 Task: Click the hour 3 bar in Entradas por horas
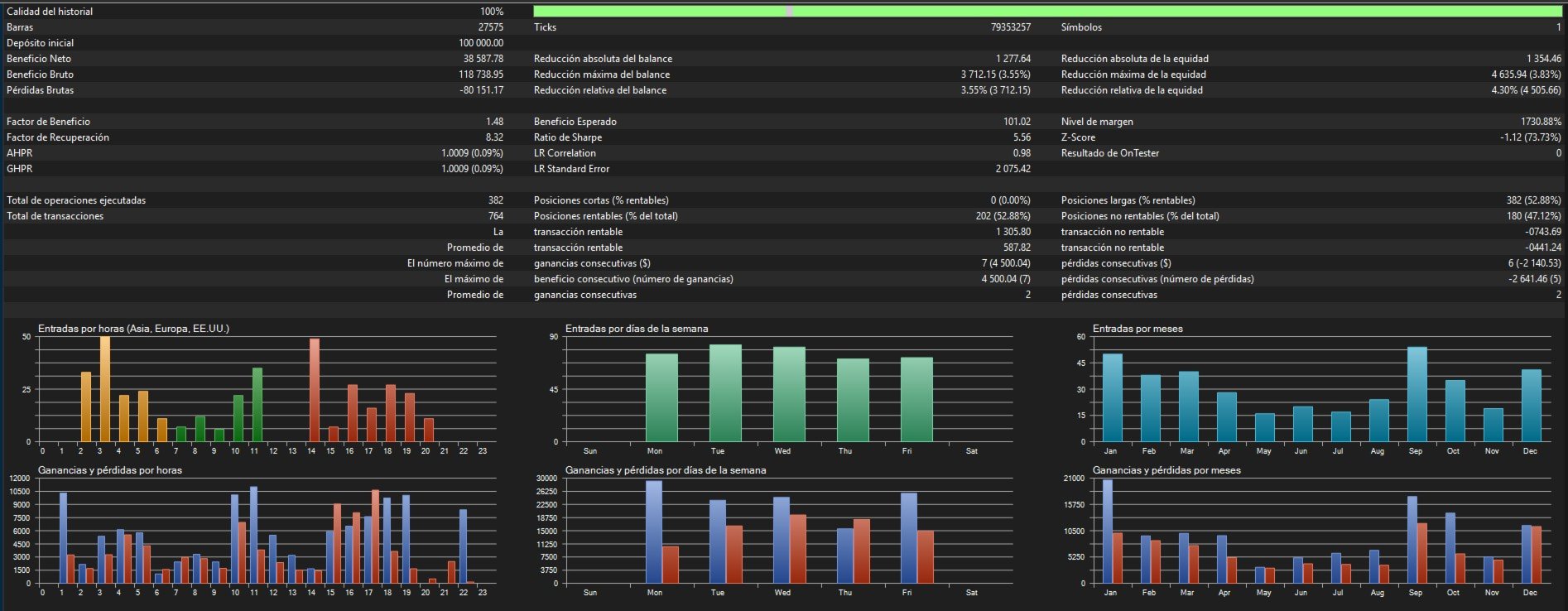coord(105,389)
